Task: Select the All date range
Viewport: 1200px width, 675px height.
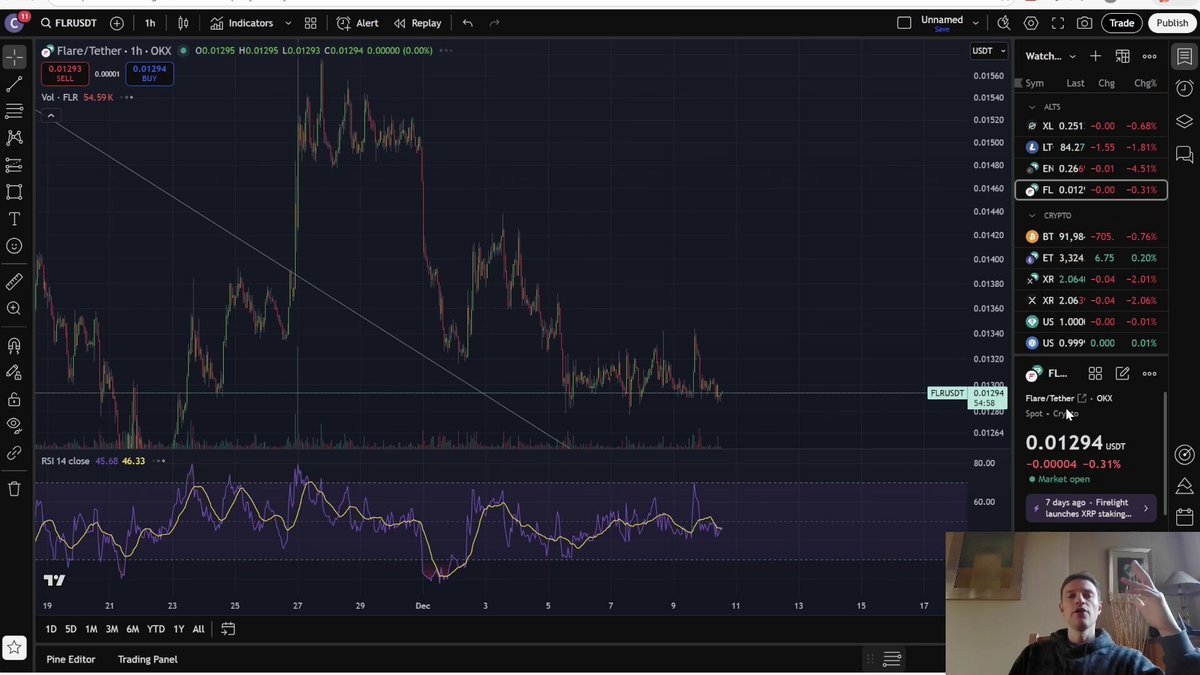Action: point(198,629)
